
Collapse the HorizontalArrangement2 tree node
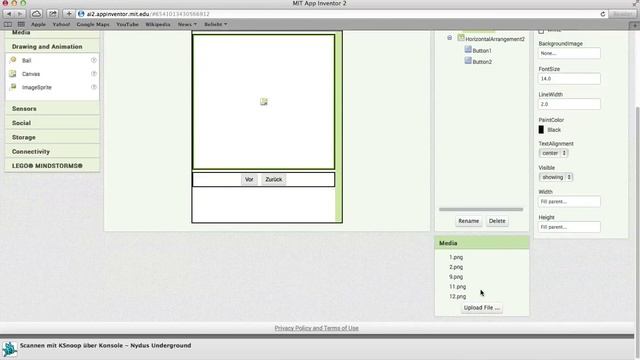pos(449,38)
